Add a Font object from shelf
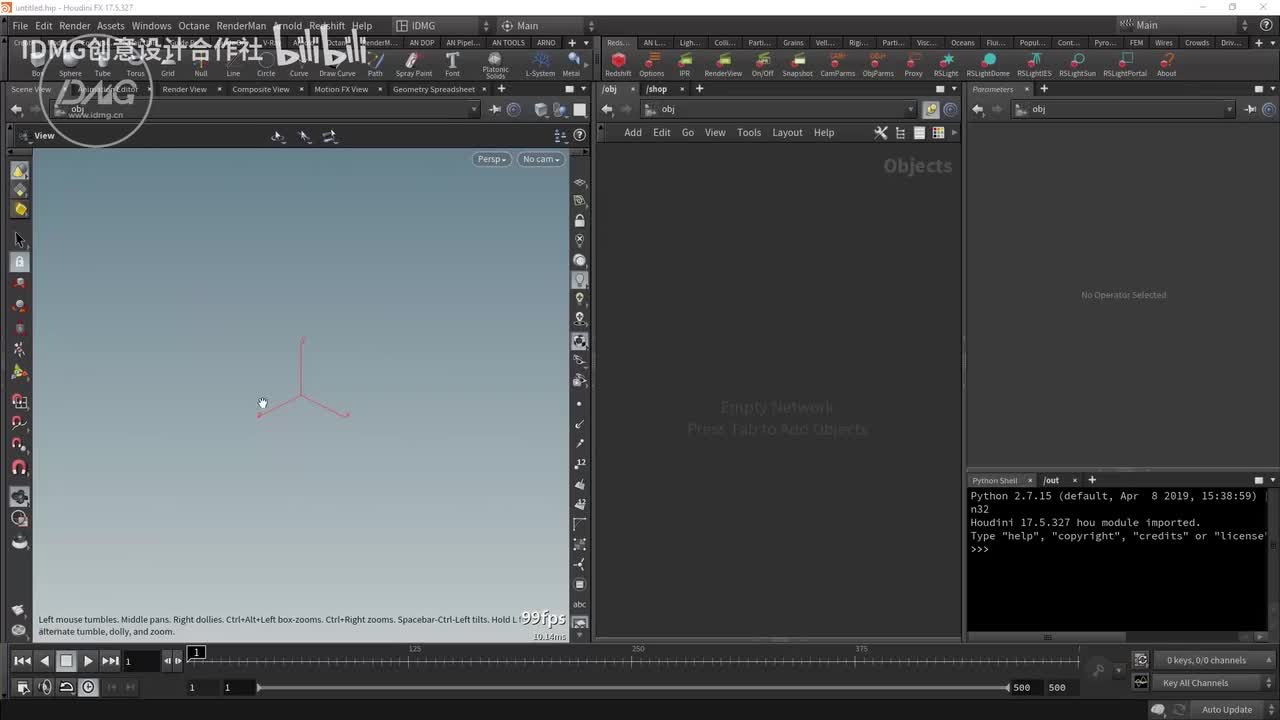The image size is (1280, 720). coord(452,65)
